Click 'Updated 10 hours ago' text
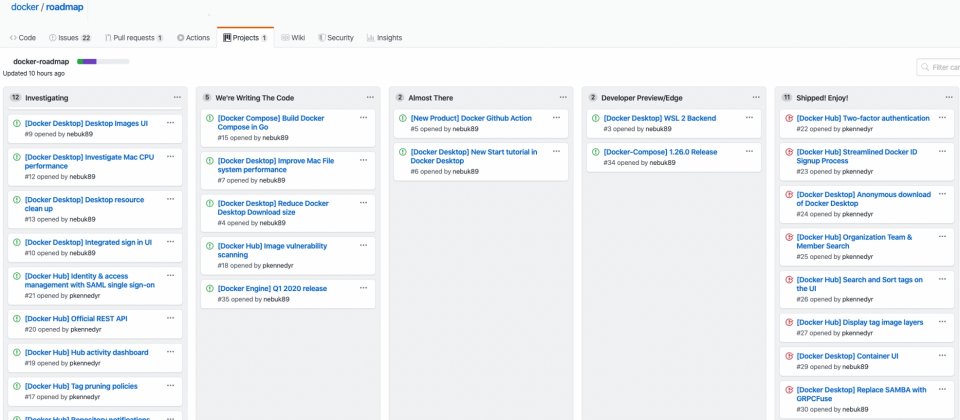 pos(34,73)
